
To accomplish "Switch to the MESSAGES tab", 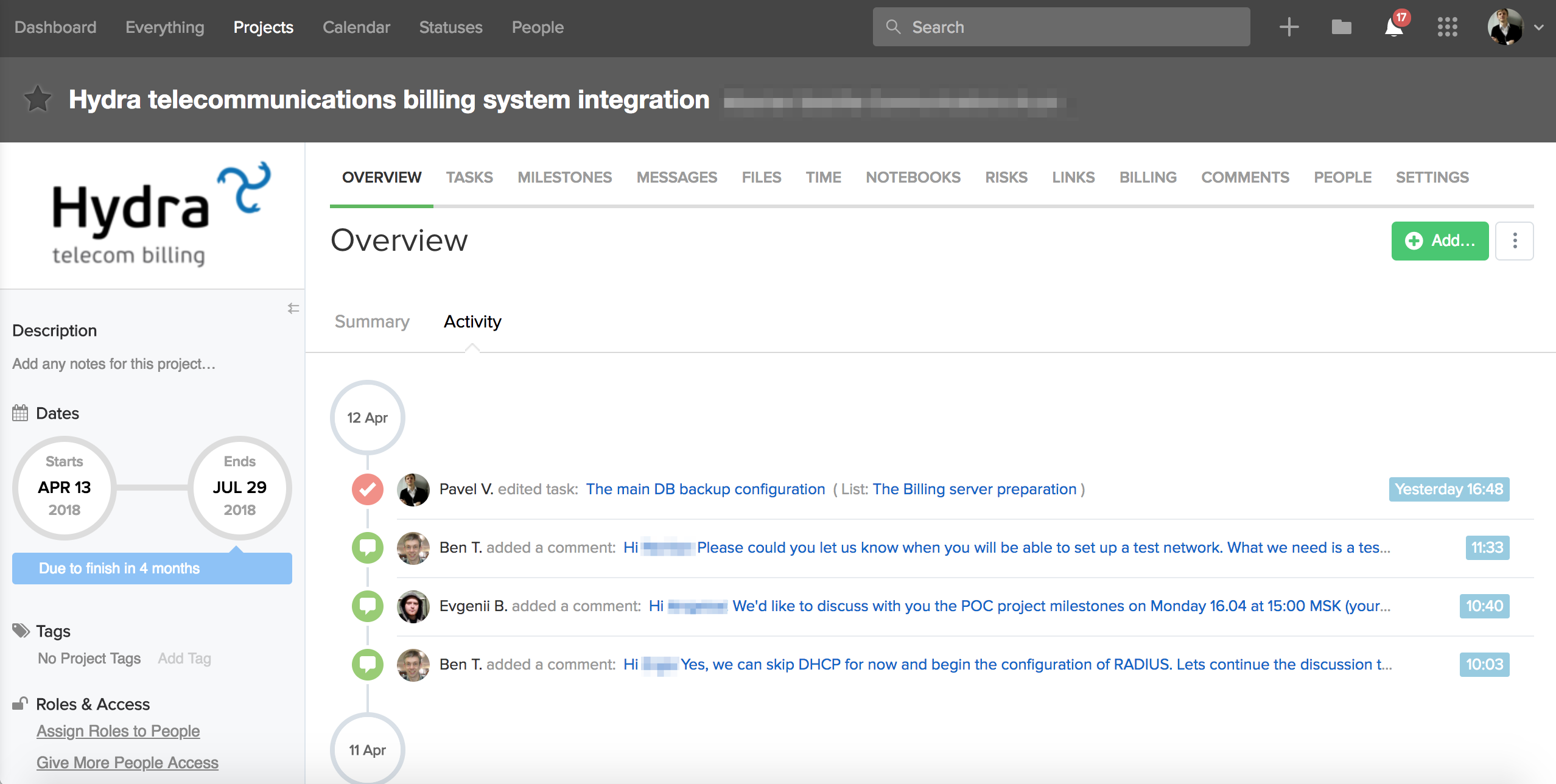I will pyautogui.click(x=677, y=177).
